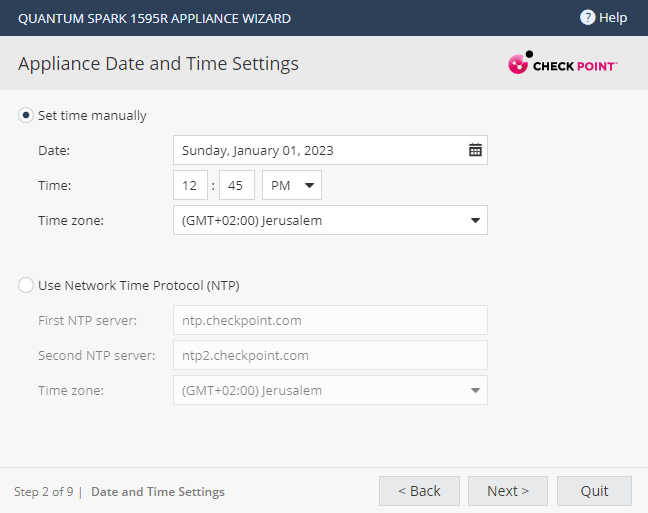Click the 'Appliance Date and Time Settings' heading
The height and width of the screenshot is (513, 648).
click(x=158, y=64)
